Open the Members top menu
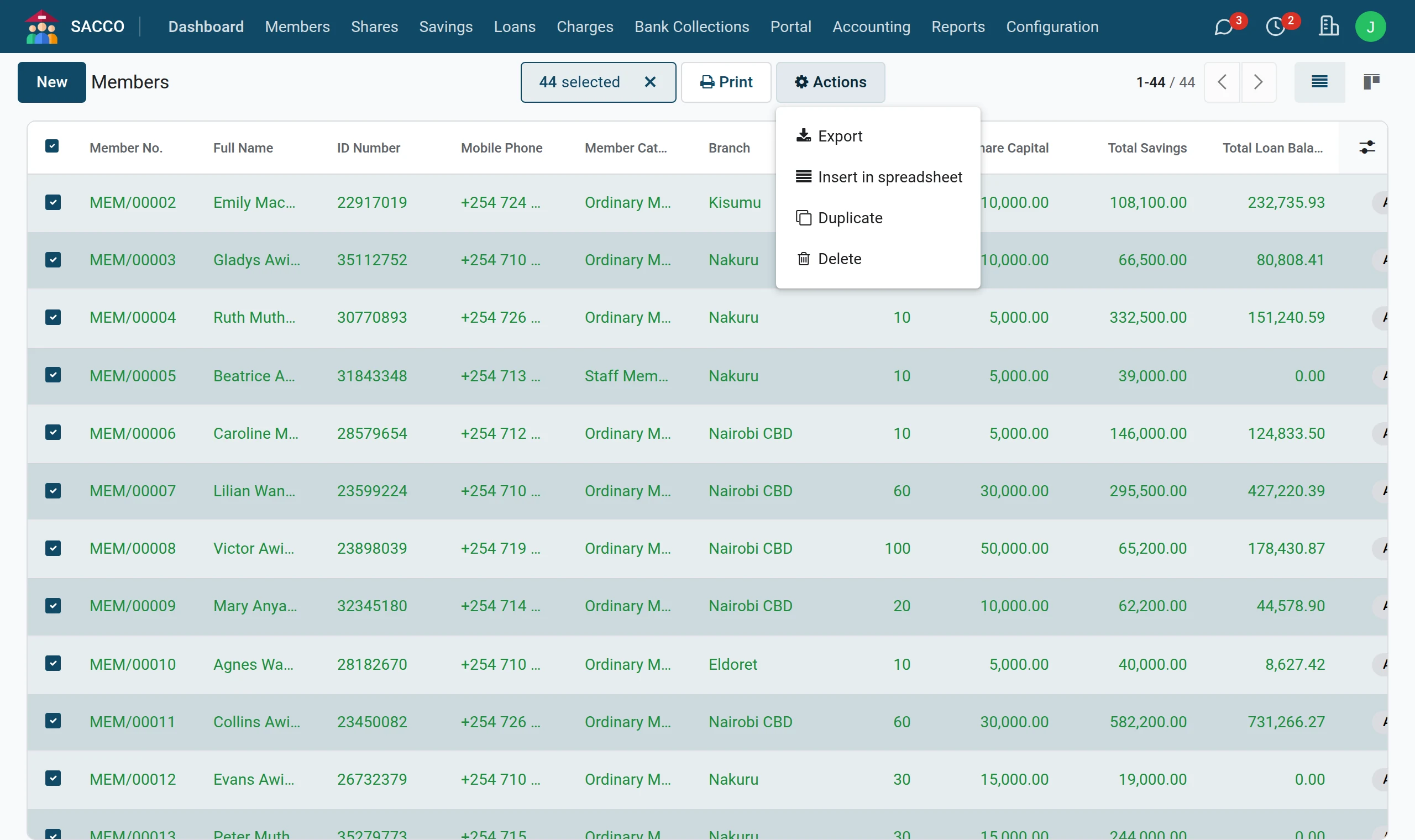The height and width of the screenshot is (840, 1415). tap(297, 27)
